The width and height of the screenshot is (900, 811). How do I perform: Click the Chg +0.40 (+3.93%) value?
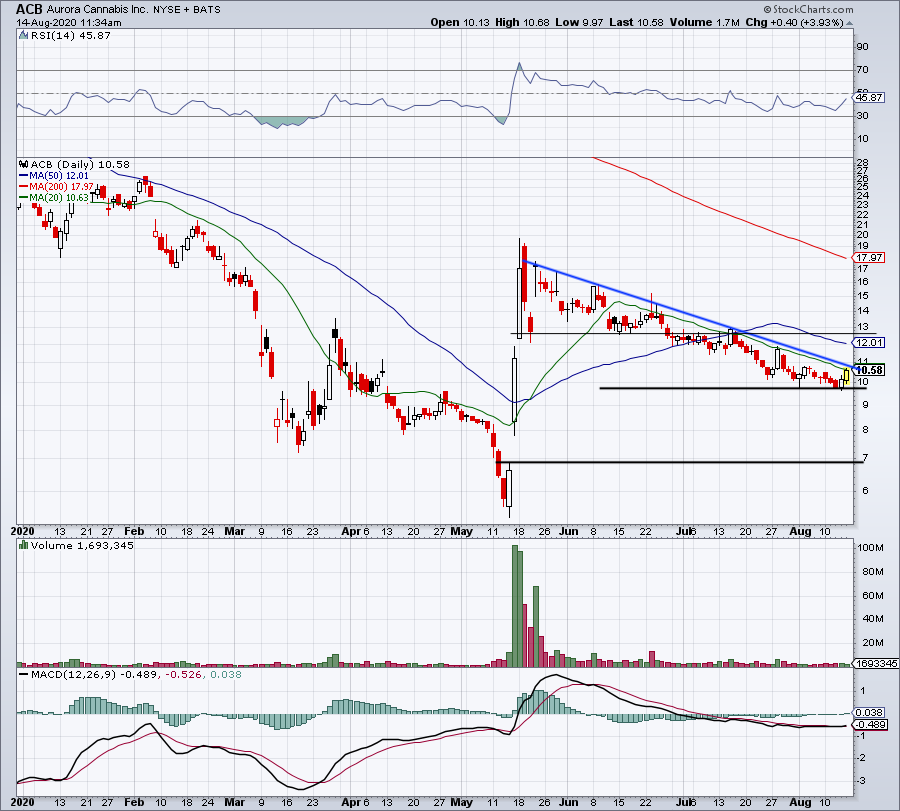pos(794,22)
